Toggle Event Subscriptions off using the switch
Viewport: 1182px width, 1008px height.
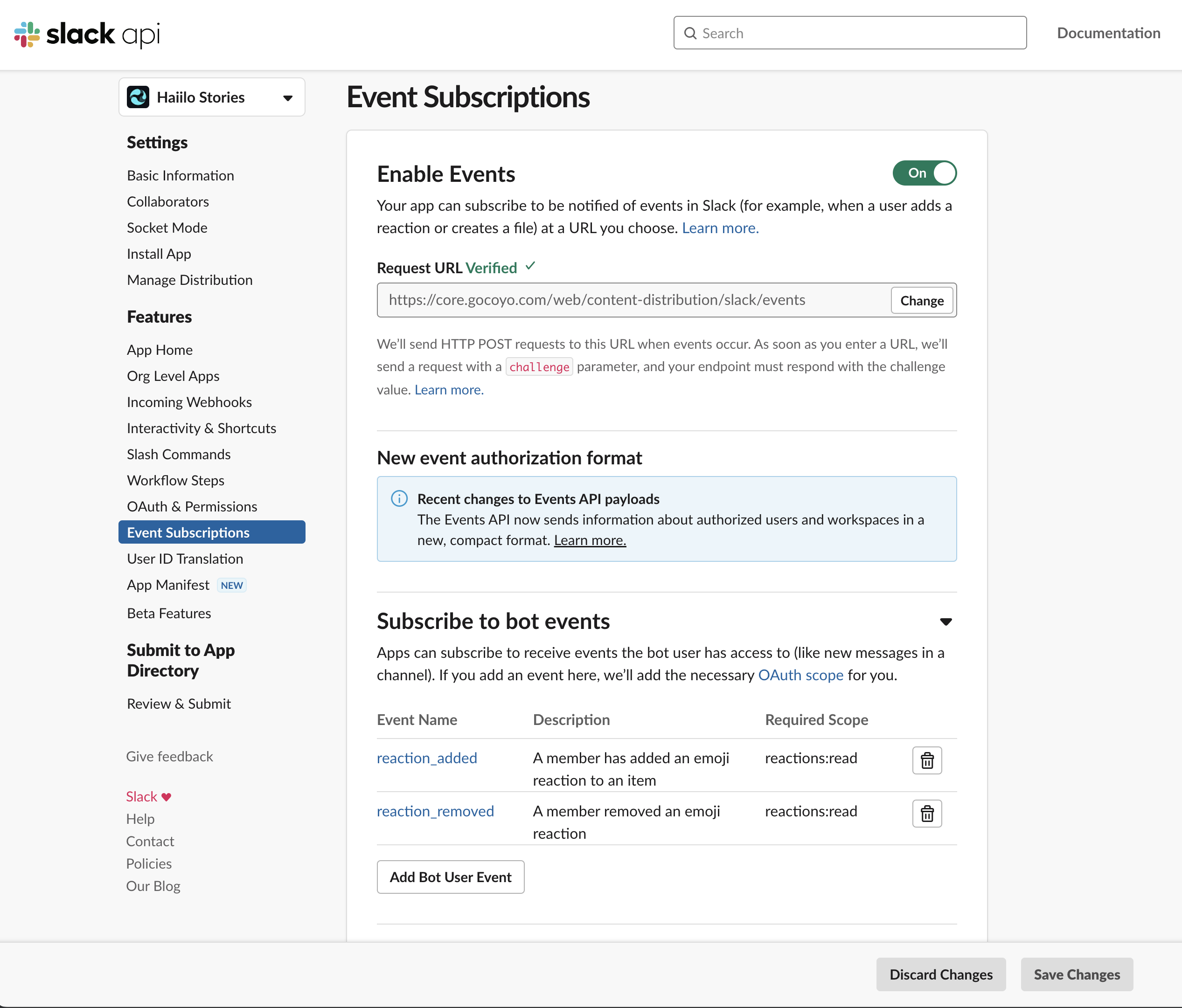[924, 173]
